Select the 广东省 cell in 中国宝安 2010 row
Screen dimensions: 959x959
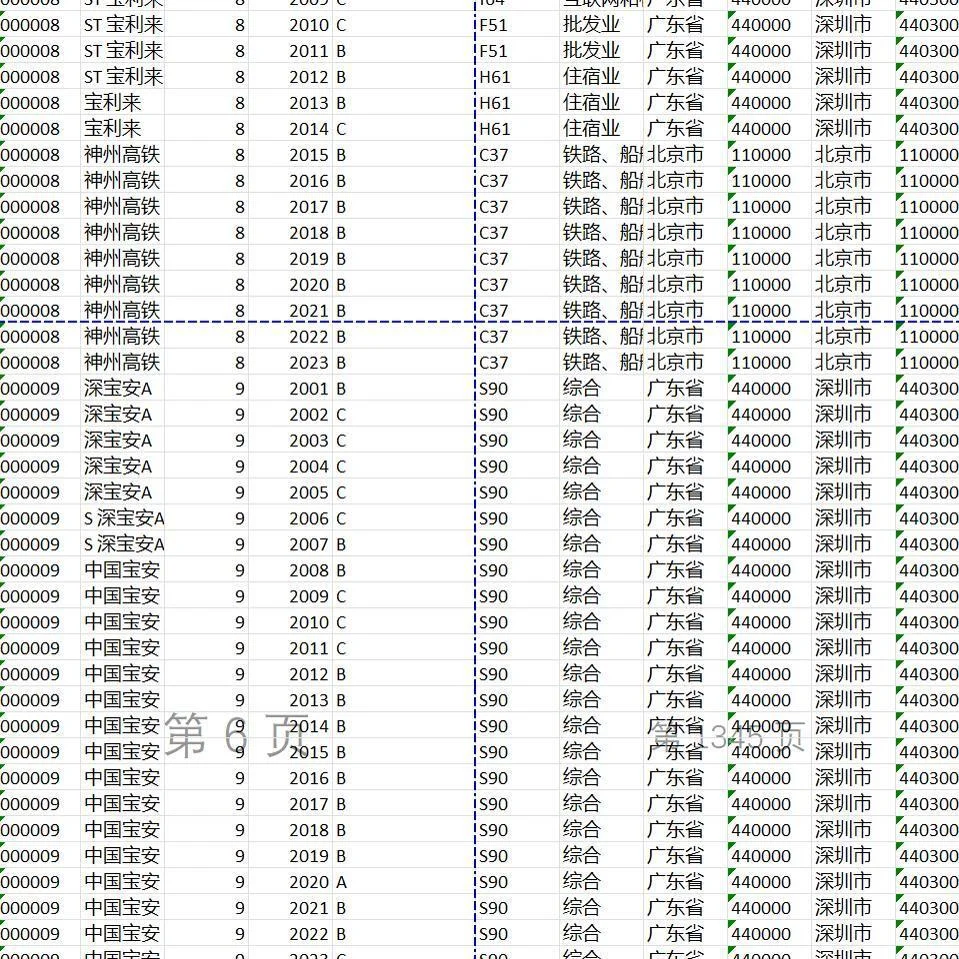tap(686, 623)
